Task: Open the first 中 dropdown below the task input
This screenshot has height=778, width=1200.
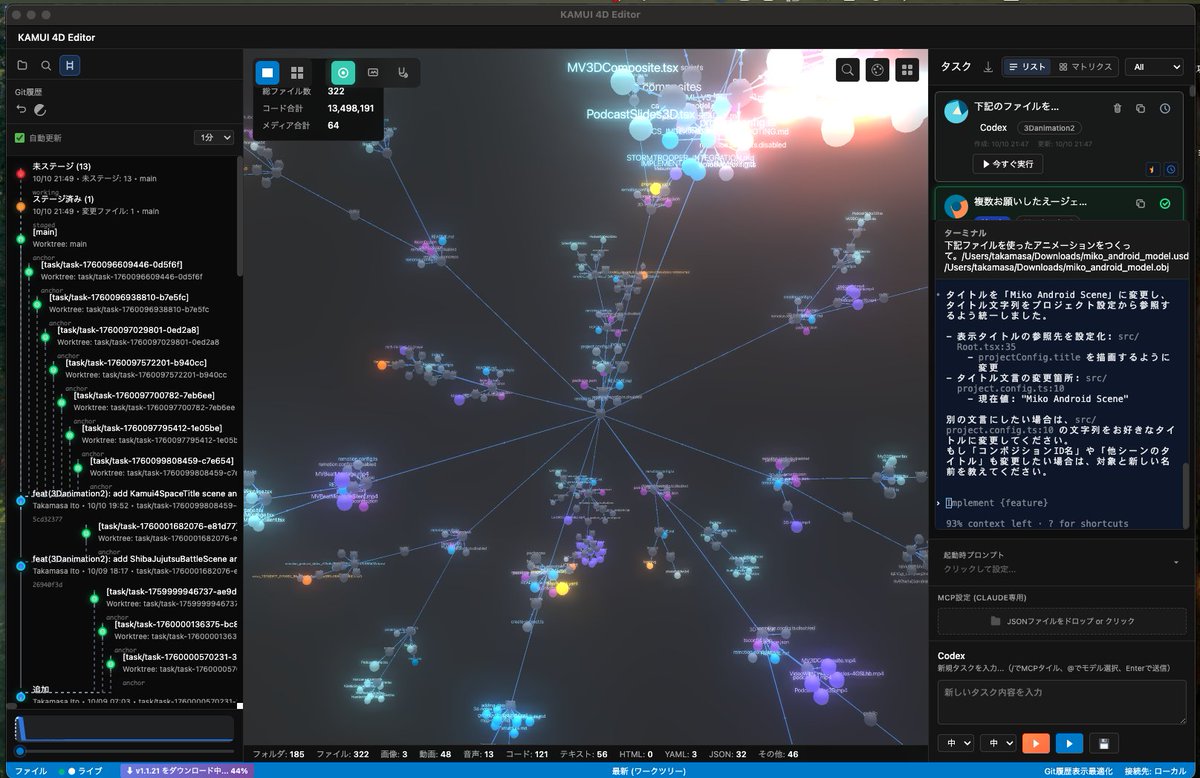Action: 954,743
